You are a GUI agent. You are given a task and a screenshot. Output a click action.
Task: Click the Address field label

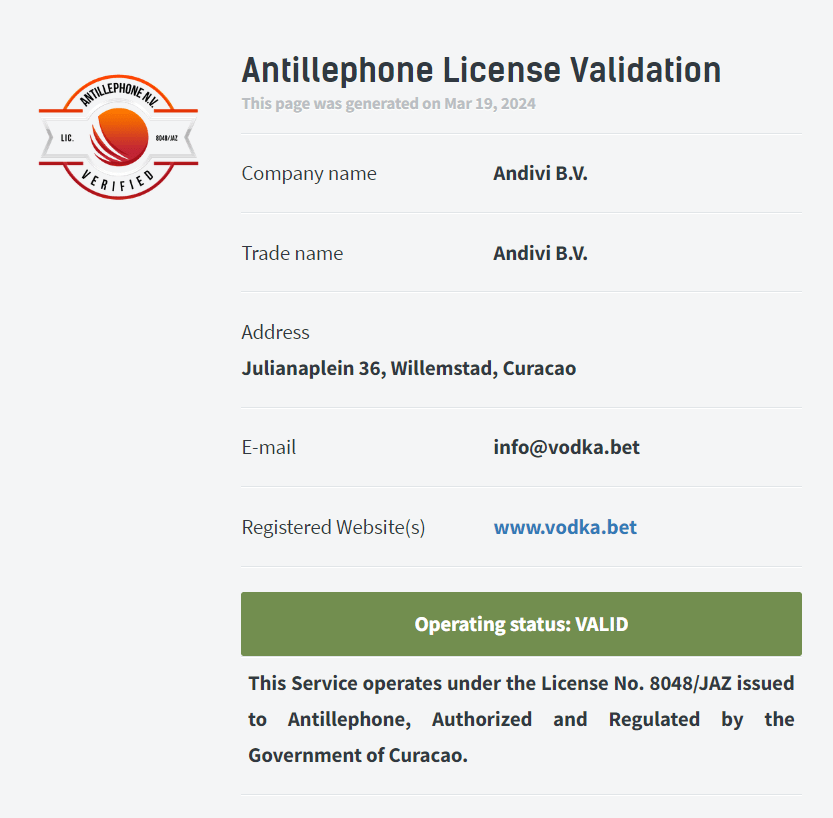(275, 332)
